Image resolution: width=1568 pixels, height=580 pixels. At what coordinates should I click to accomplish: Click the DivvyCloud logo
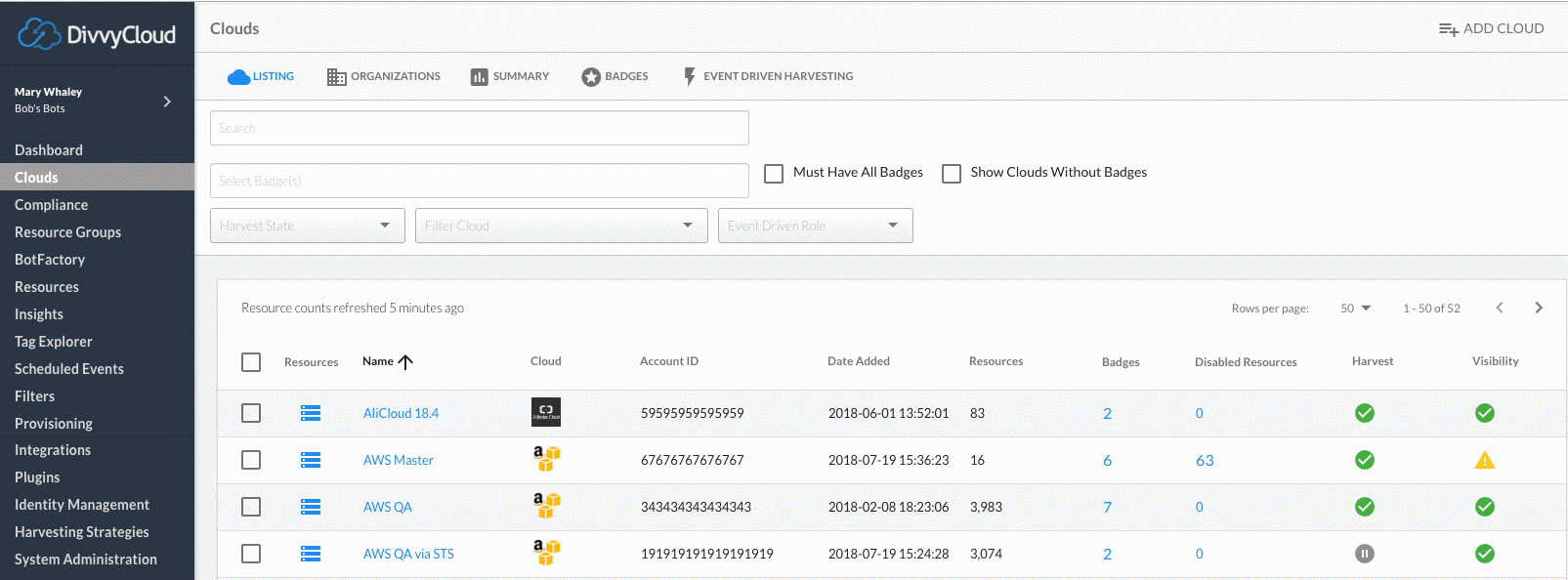[97, 34]
